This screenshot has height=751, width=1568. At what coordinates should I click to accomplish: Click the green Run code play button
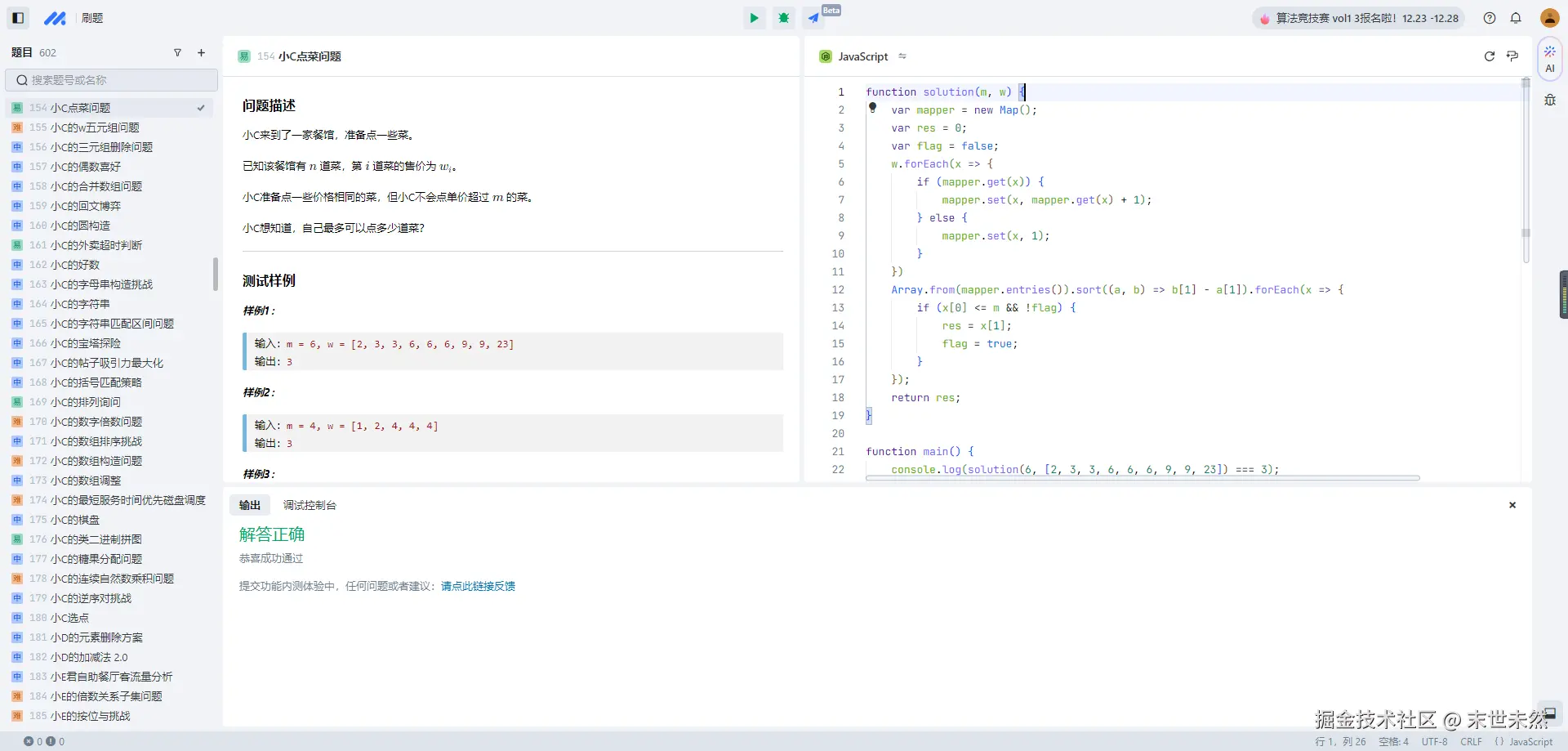coord(754,18)
